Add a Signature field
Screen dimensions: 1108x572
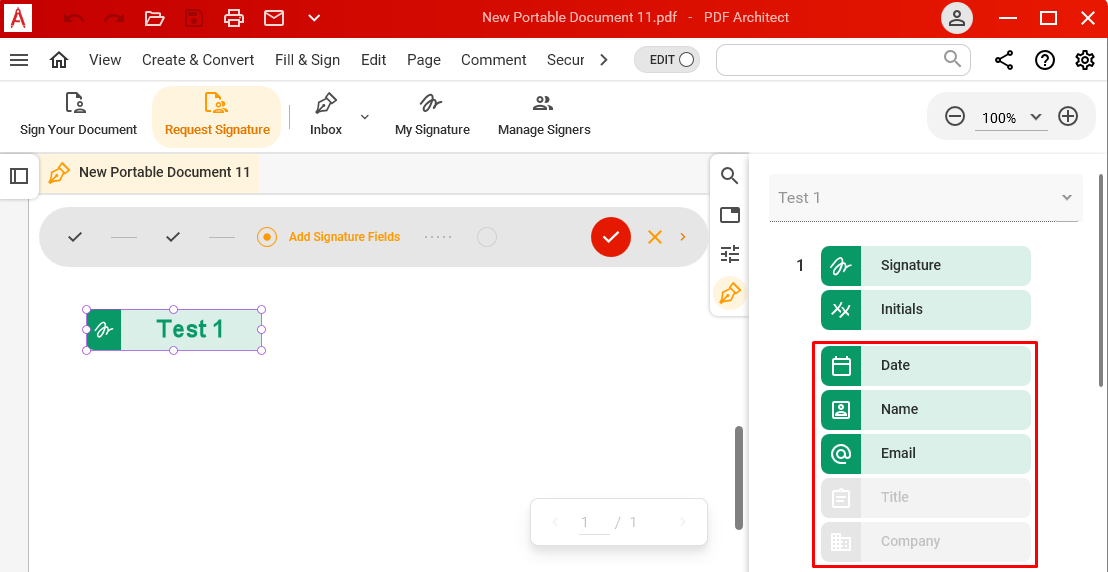pyautogui.click(x=926, y=266)
